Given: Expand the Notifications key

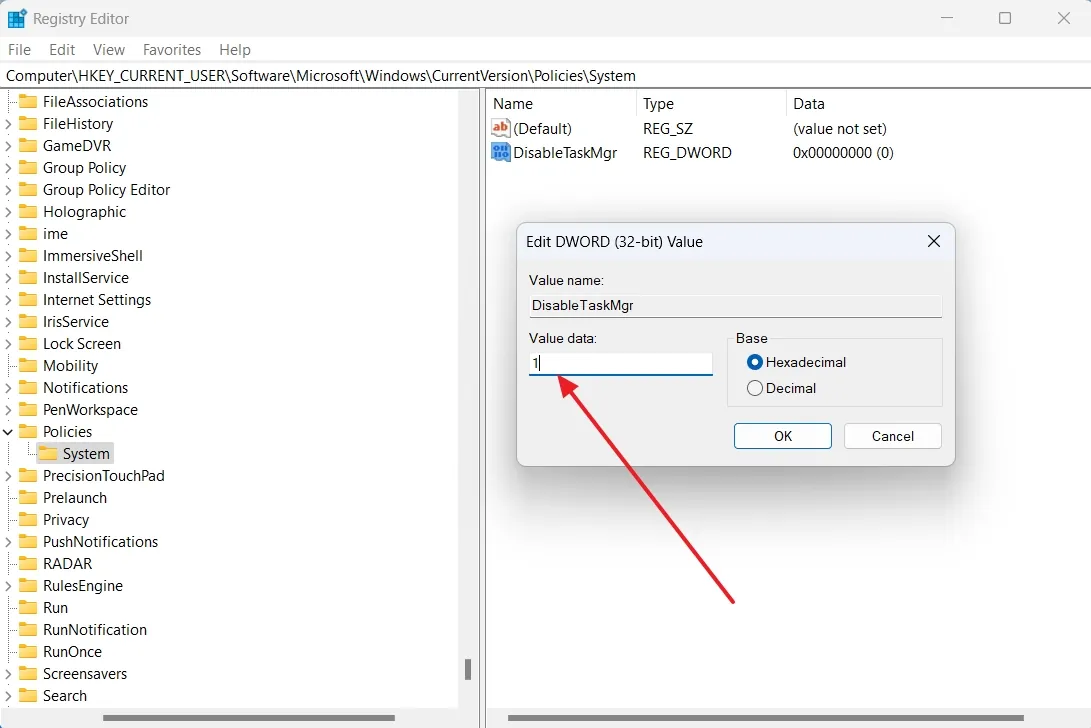Looking at the screenshot, I should click(8, 388).
